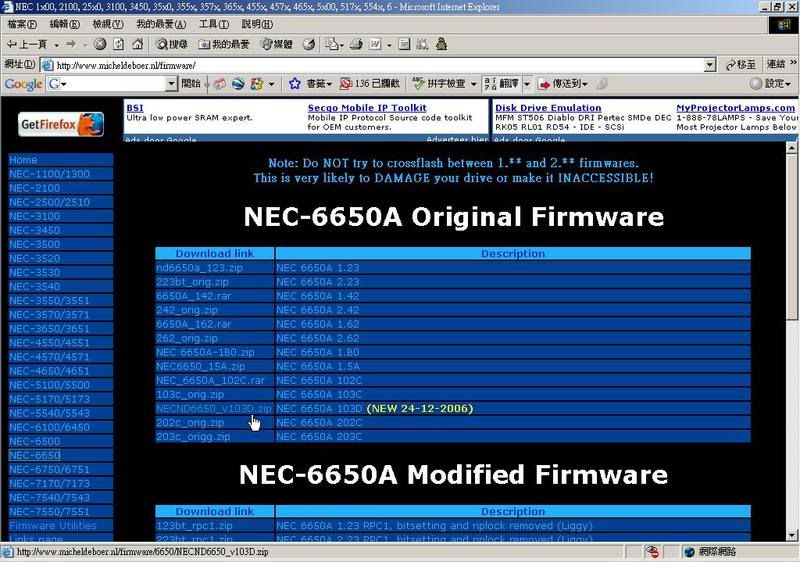800x562 pixels.
Task: Click the Go (移至) button
Action: pyautogui.click(x=740, y=65)
